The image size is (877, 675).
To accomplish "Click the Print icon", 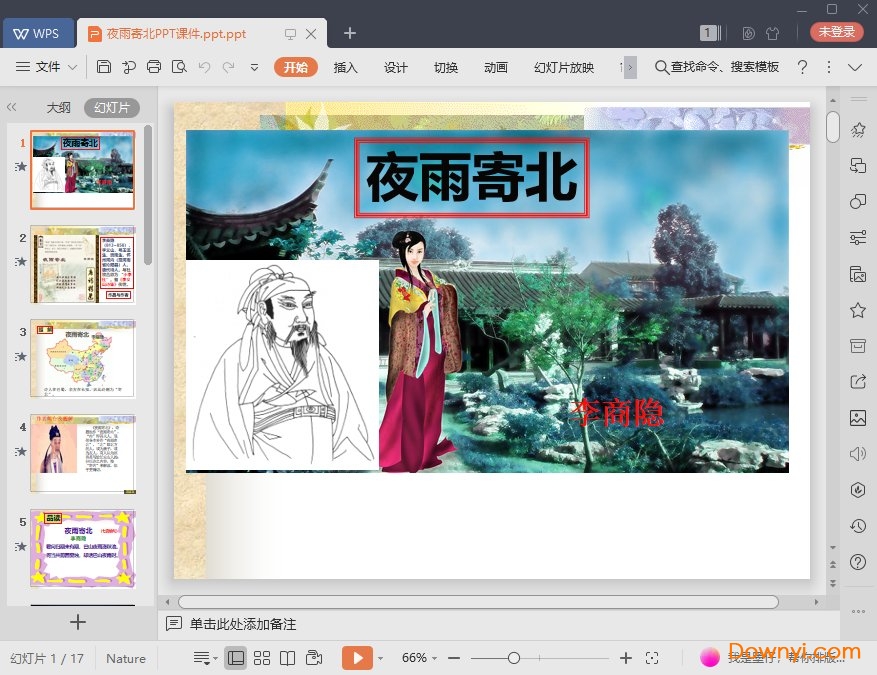I will tap(154, 67).
